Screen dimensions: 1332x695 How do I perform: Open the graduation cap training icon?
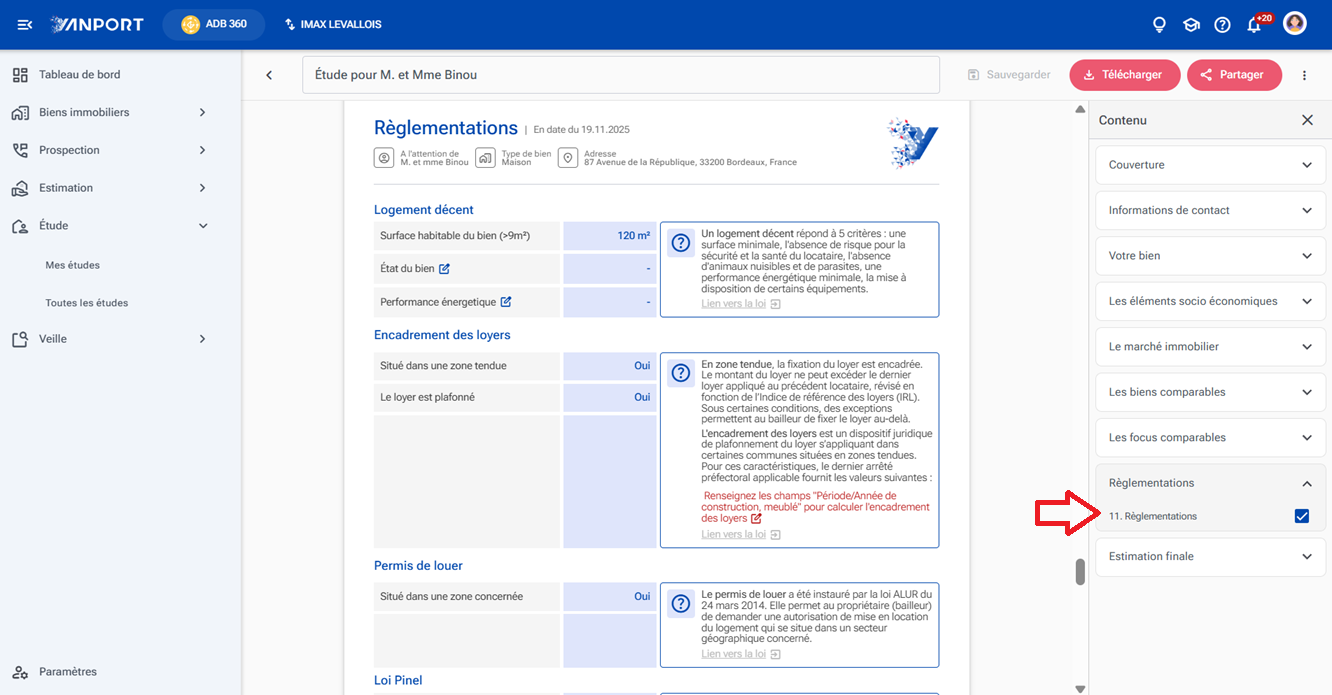pyautogui.click(x=1191, y=24)
